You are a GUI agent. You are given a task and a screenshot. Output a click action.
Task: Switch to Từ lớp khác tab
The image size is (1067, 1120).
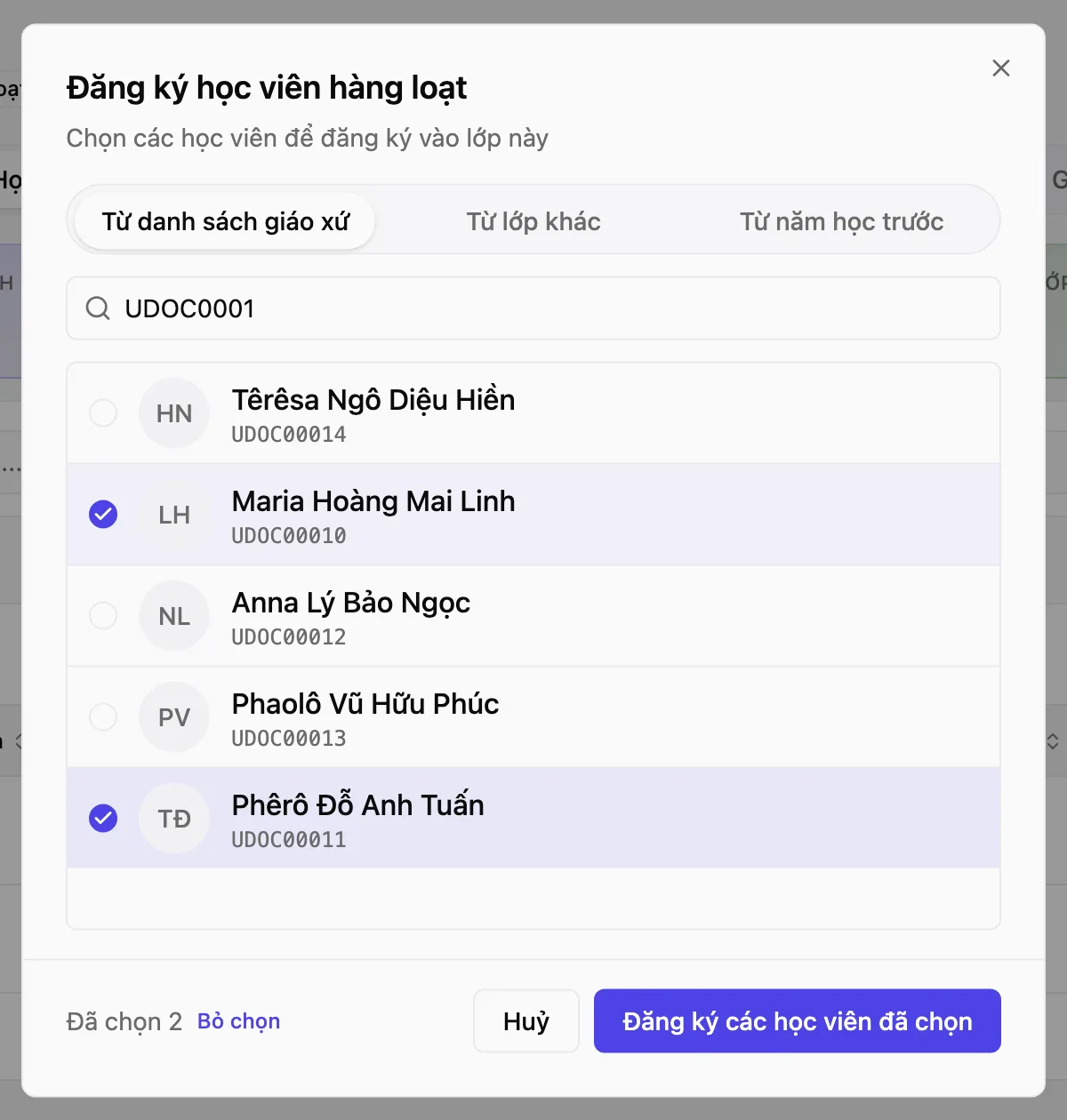(533, 221)
